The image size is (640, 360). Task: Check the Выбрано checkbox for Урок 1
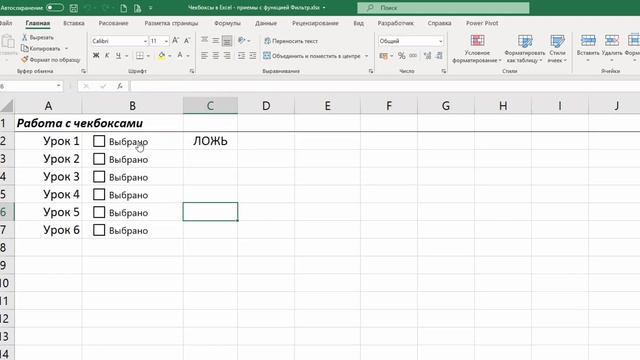click(99, 141)
